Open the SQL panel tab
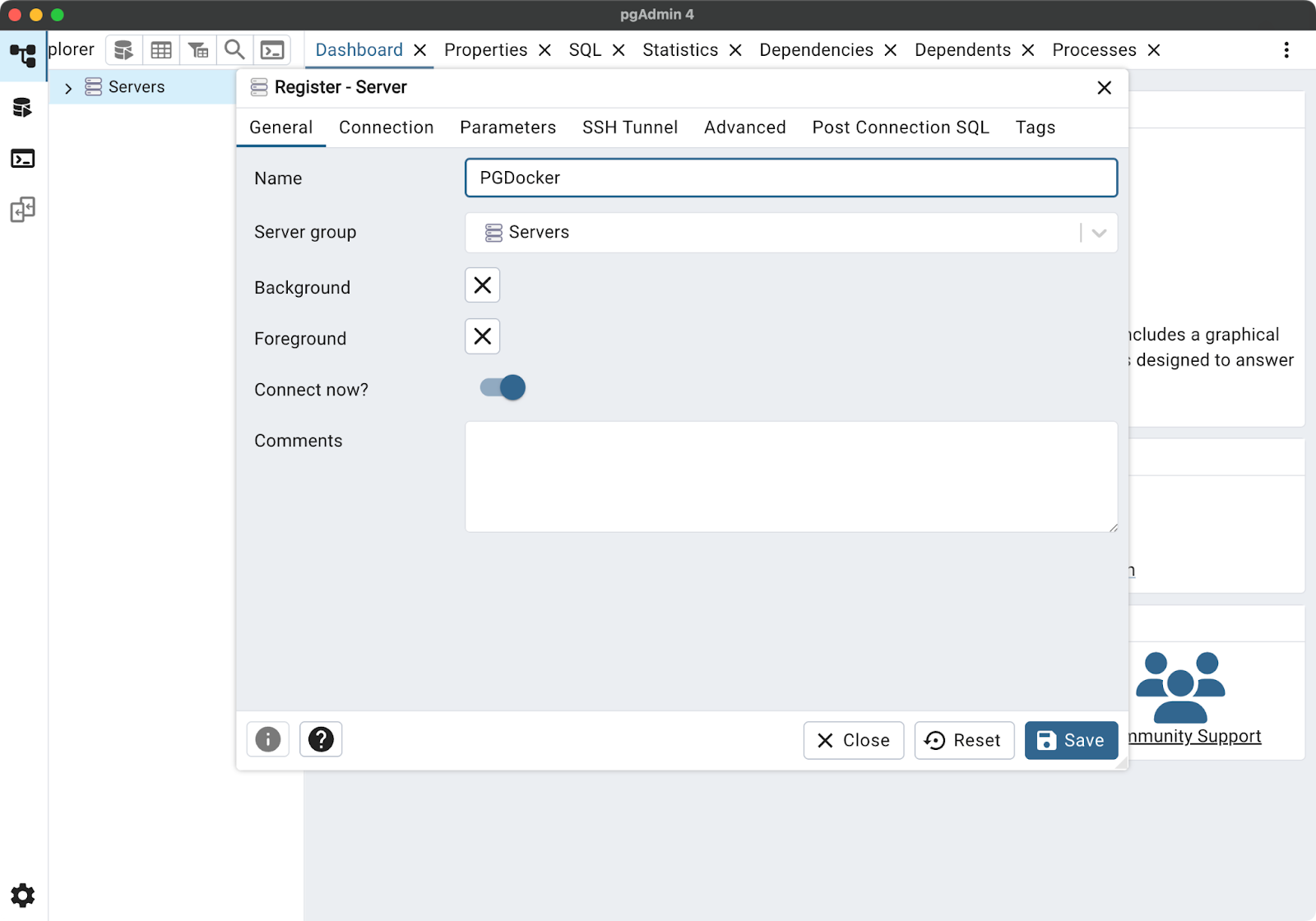The width and height of the screenshot is (1316, 921). click(x=586, y=50)
